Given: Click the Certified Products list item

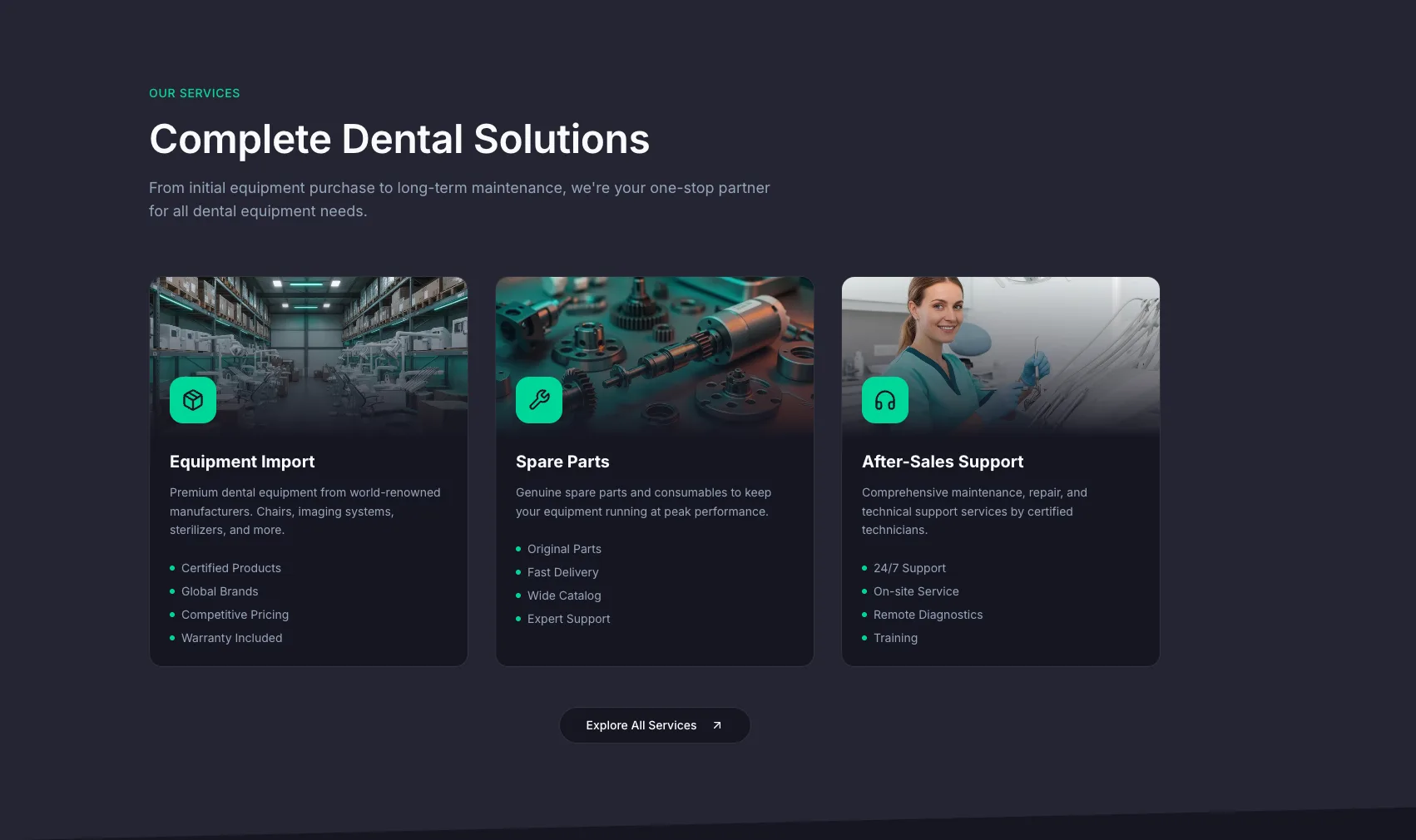Looking at the screenshot, I should [225, 568].
